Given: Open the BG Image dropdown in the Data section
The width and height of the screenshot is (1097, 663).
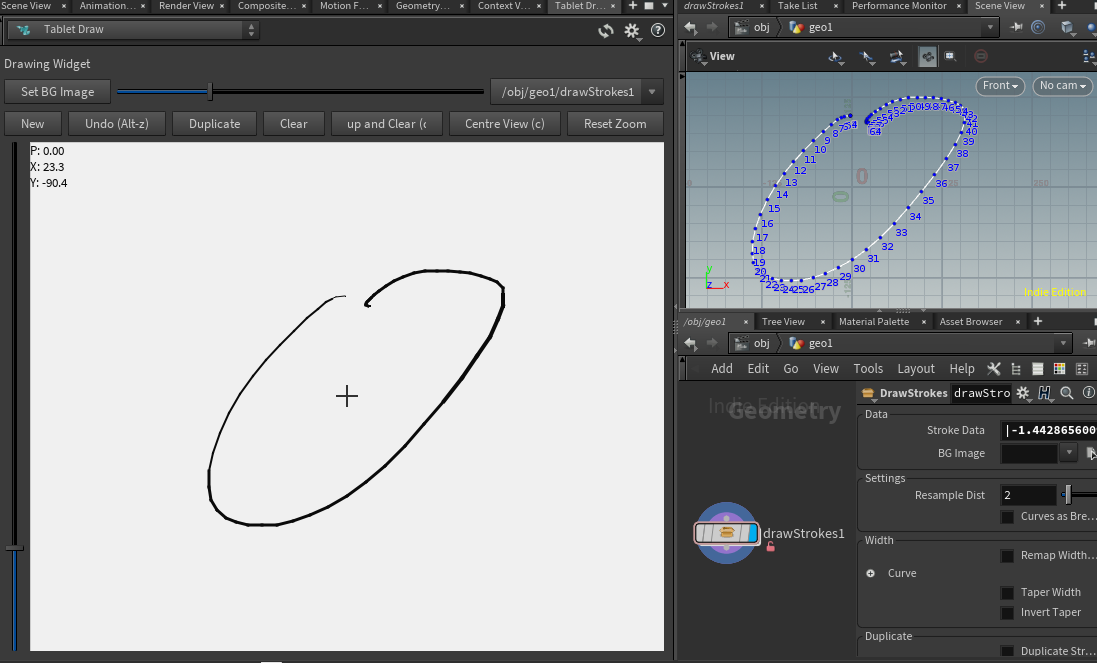Looking at the screenshot, I should [x=1069, y=452].
